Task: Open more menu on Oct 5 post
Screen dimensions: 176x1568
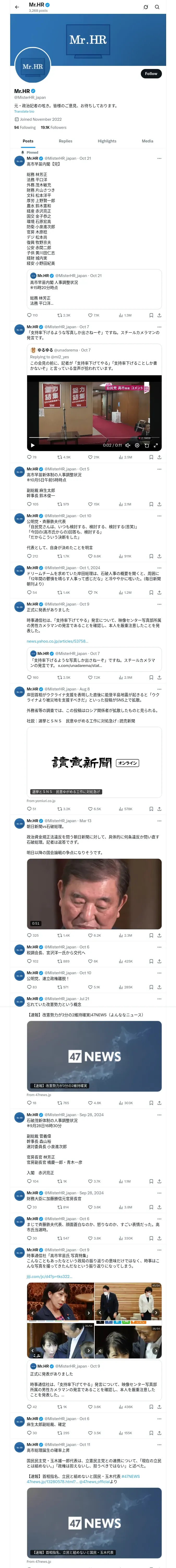Action: point(159,469)
